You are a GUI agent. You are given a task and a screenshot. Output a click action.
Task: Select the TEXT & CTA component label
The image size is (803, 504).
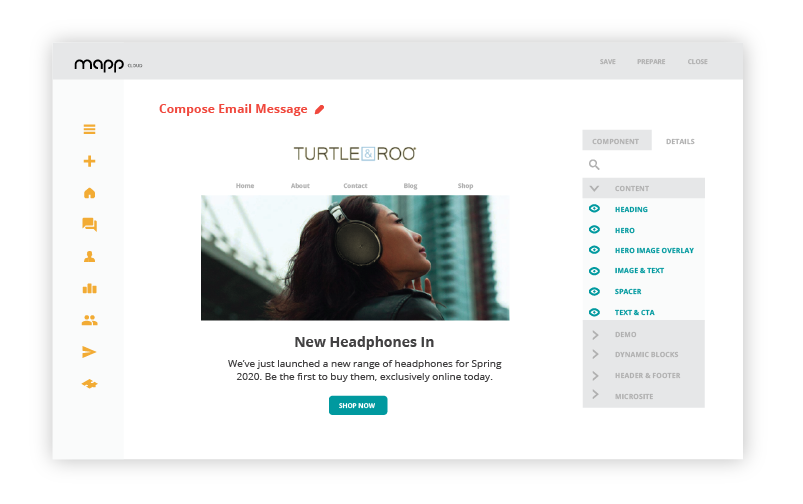pyautogui.click(x=635, y=312)
